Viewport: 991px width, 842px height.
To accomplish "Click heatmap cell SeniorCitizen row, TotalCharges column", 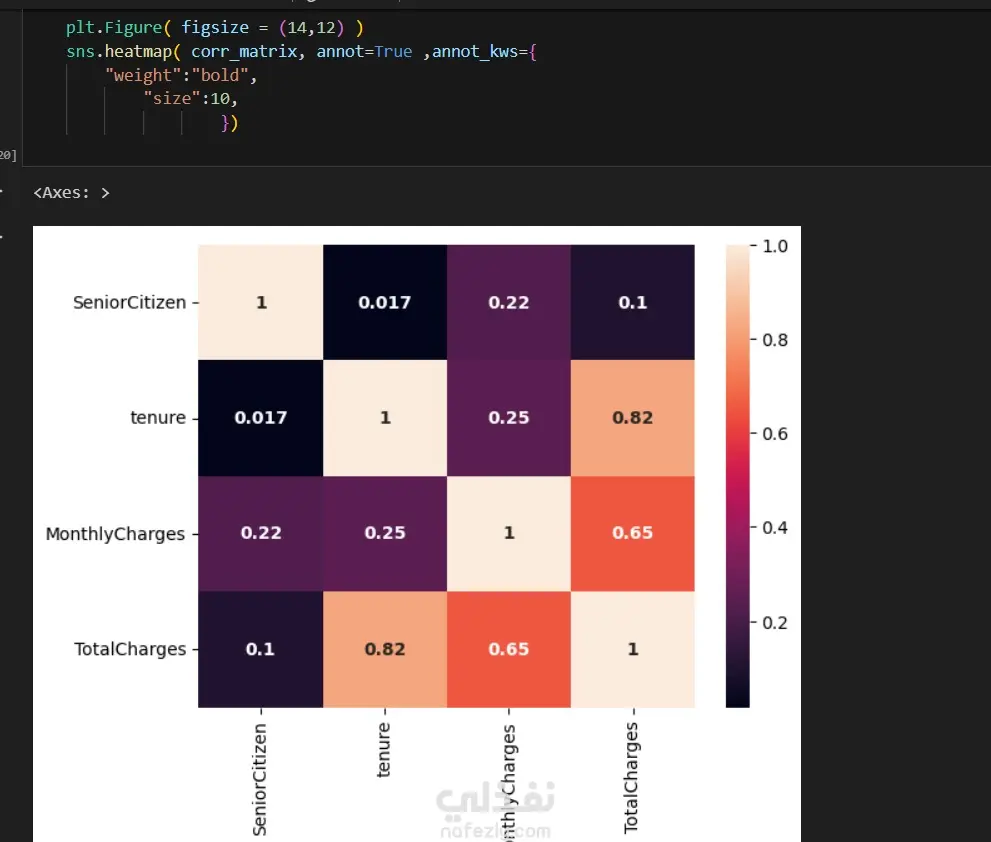I will click(633, 302).
